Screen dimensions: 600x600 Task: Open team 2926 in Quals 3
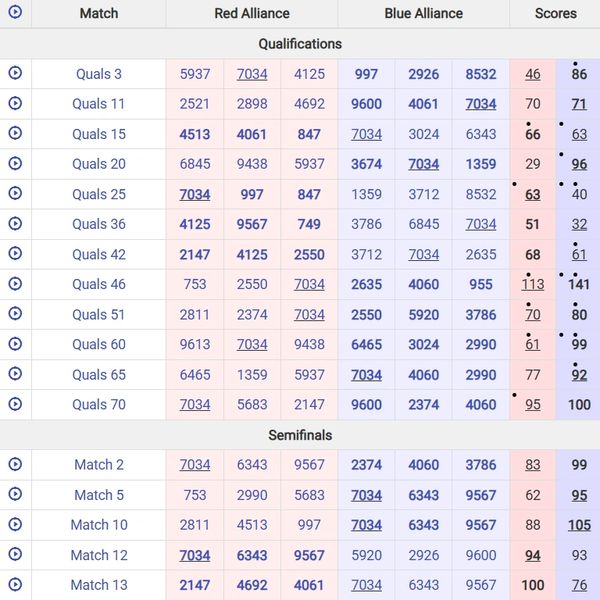(x=423, y=74)
